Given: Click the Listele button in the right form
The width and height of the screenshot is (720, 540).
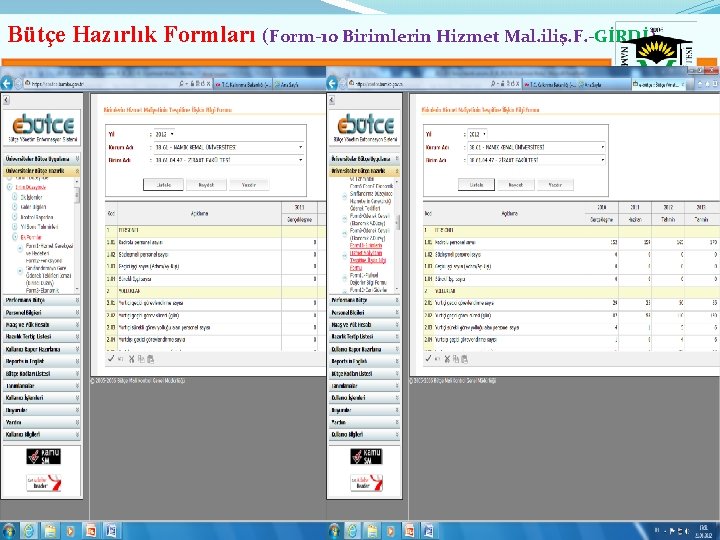Looking at the screenshot, I should [476, 185].
